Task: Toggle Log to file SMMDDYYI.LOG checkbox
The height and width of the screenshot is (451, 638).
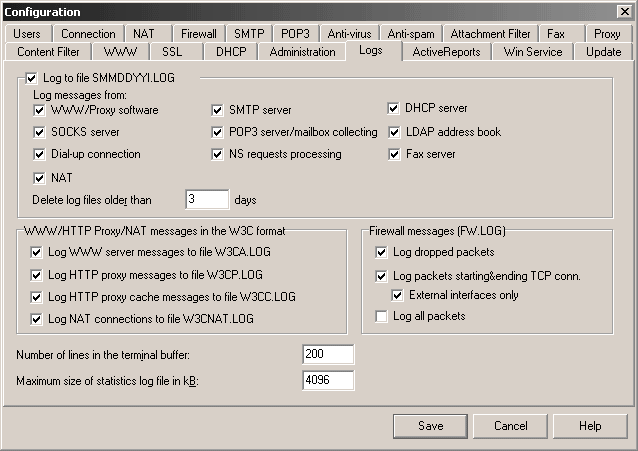Action: pos(31,77)
